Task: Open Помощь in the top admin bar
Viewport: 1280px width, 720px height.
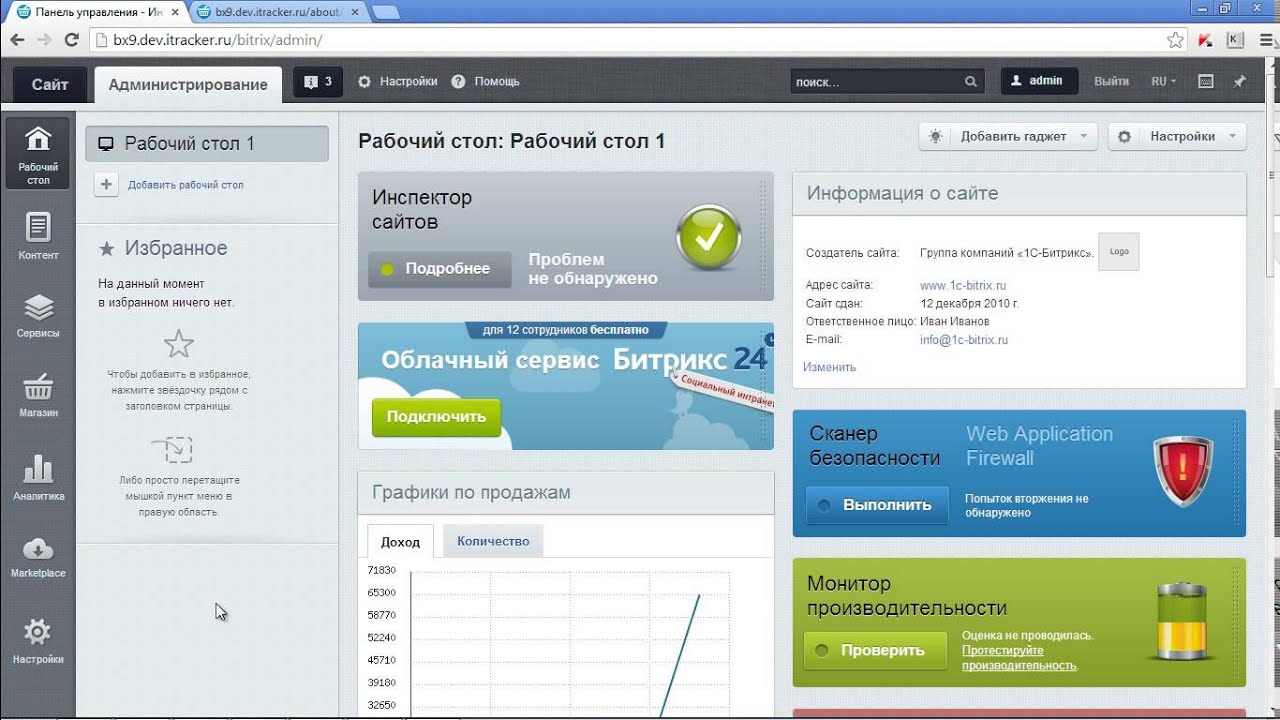Action: [x=486, y=82]
